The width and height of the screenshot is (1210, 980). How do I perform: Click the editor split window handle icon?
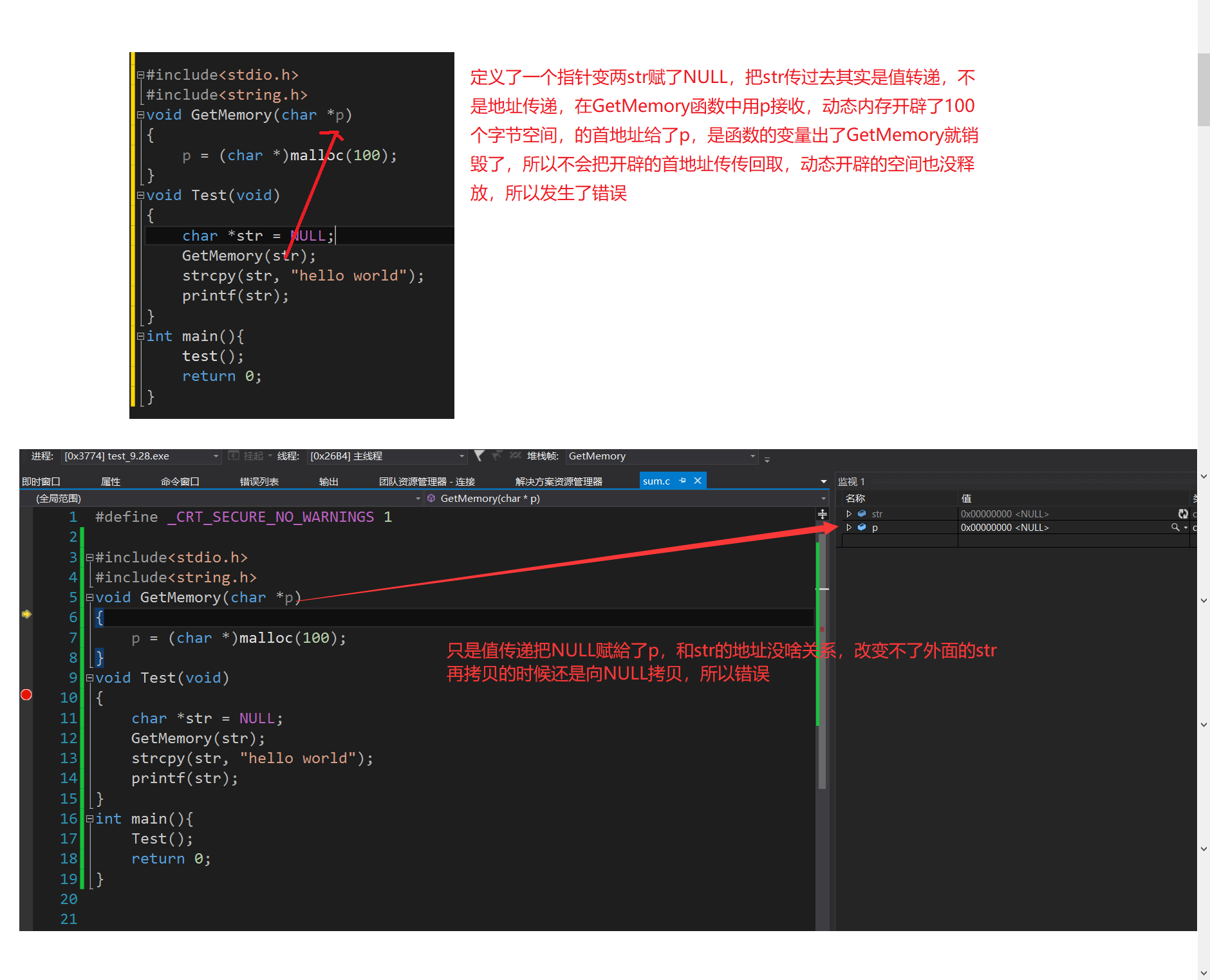pos(822,514)
